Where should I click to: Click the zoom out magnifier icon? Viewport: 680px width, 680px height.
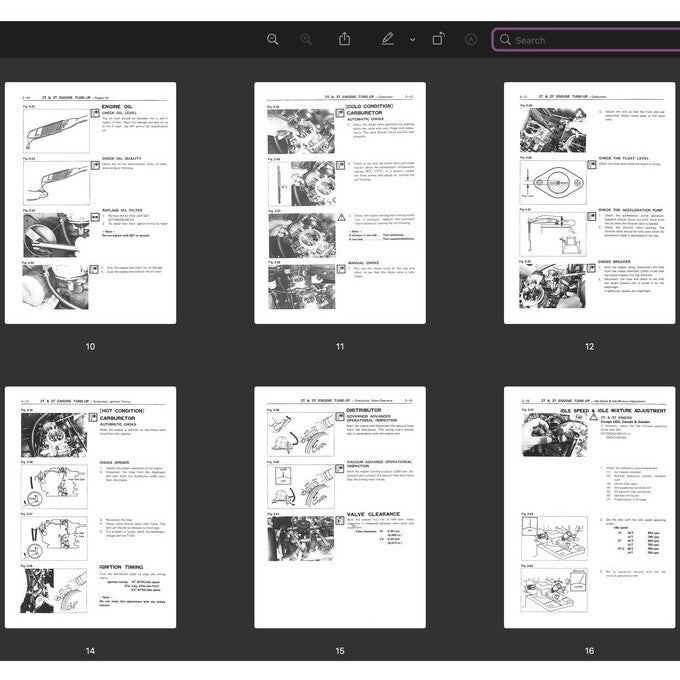272,39
